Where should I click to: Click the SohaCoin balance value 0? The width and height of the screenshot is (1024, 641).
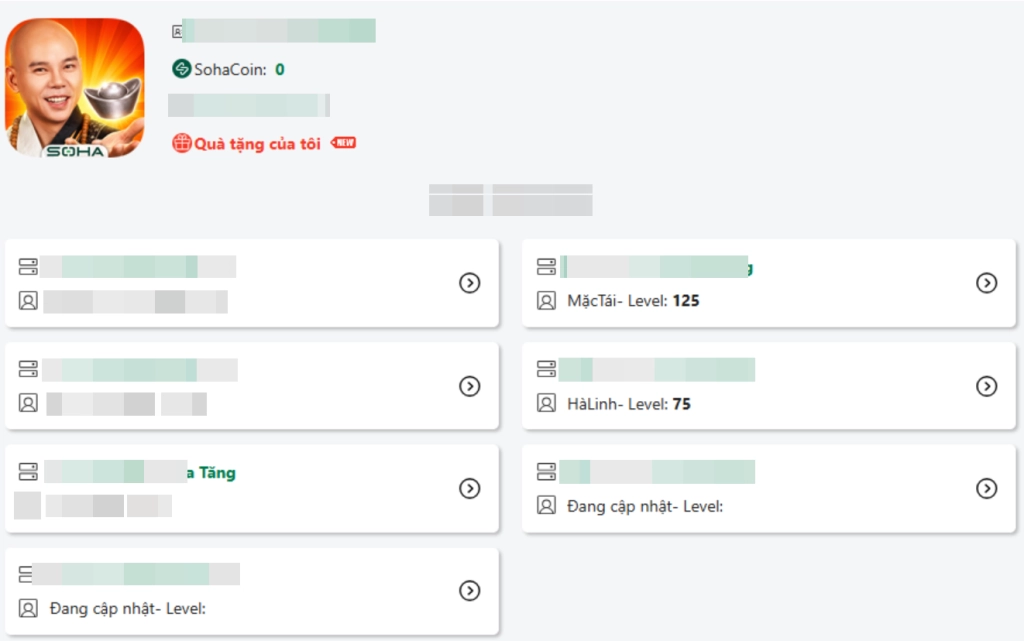click(280, 69)
